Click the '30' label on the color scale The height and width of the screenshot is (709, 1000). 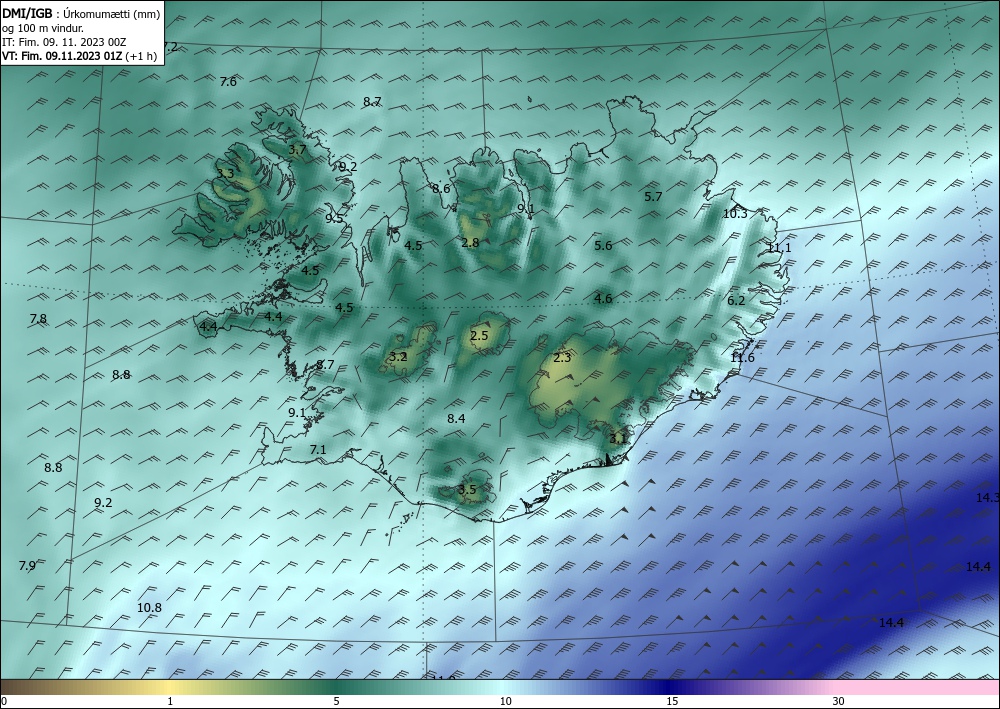click(839, 702)
